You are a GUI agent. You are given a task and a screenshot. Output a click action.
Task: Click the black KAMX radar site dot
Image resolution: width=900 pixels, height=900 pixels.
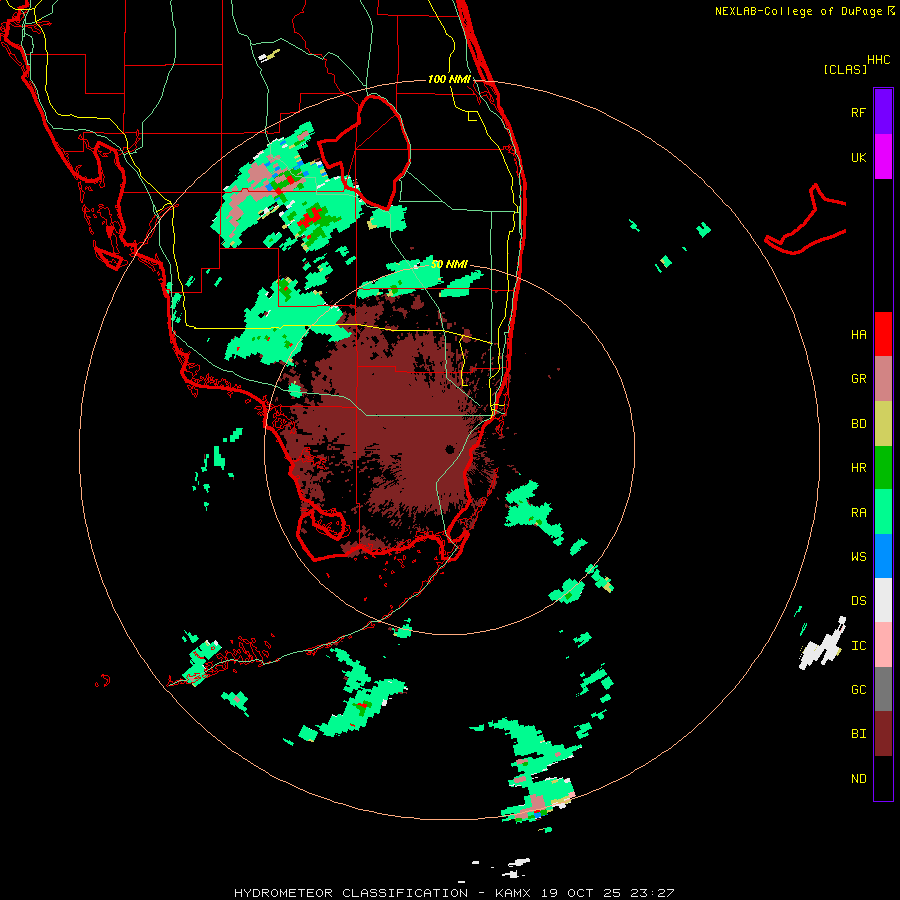(x=450, y=449)
